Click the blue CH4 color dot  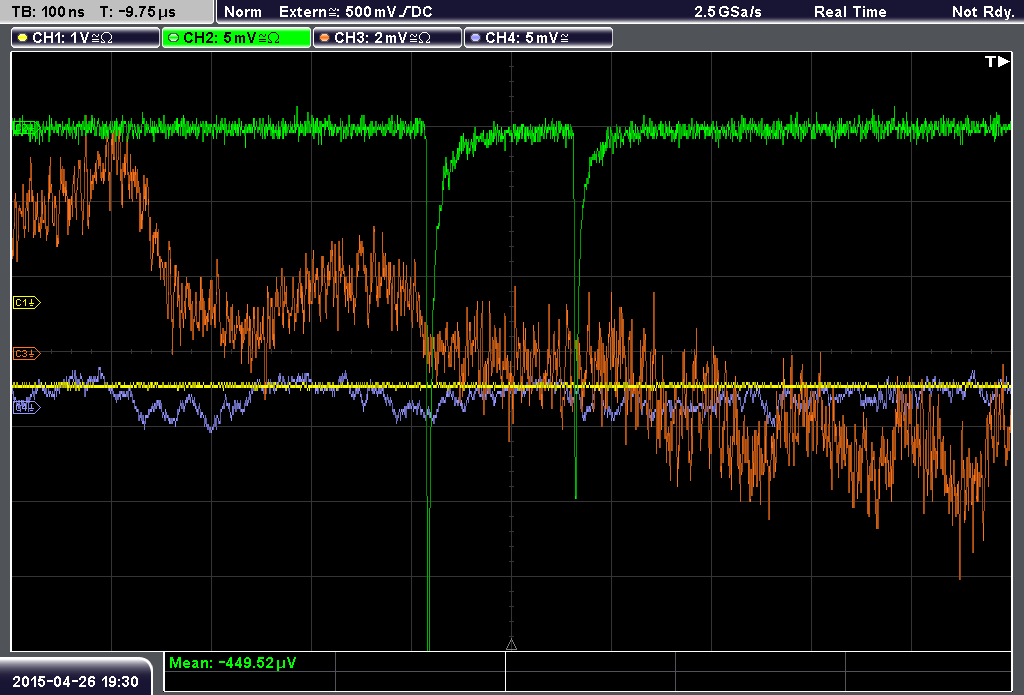[475, 38]
